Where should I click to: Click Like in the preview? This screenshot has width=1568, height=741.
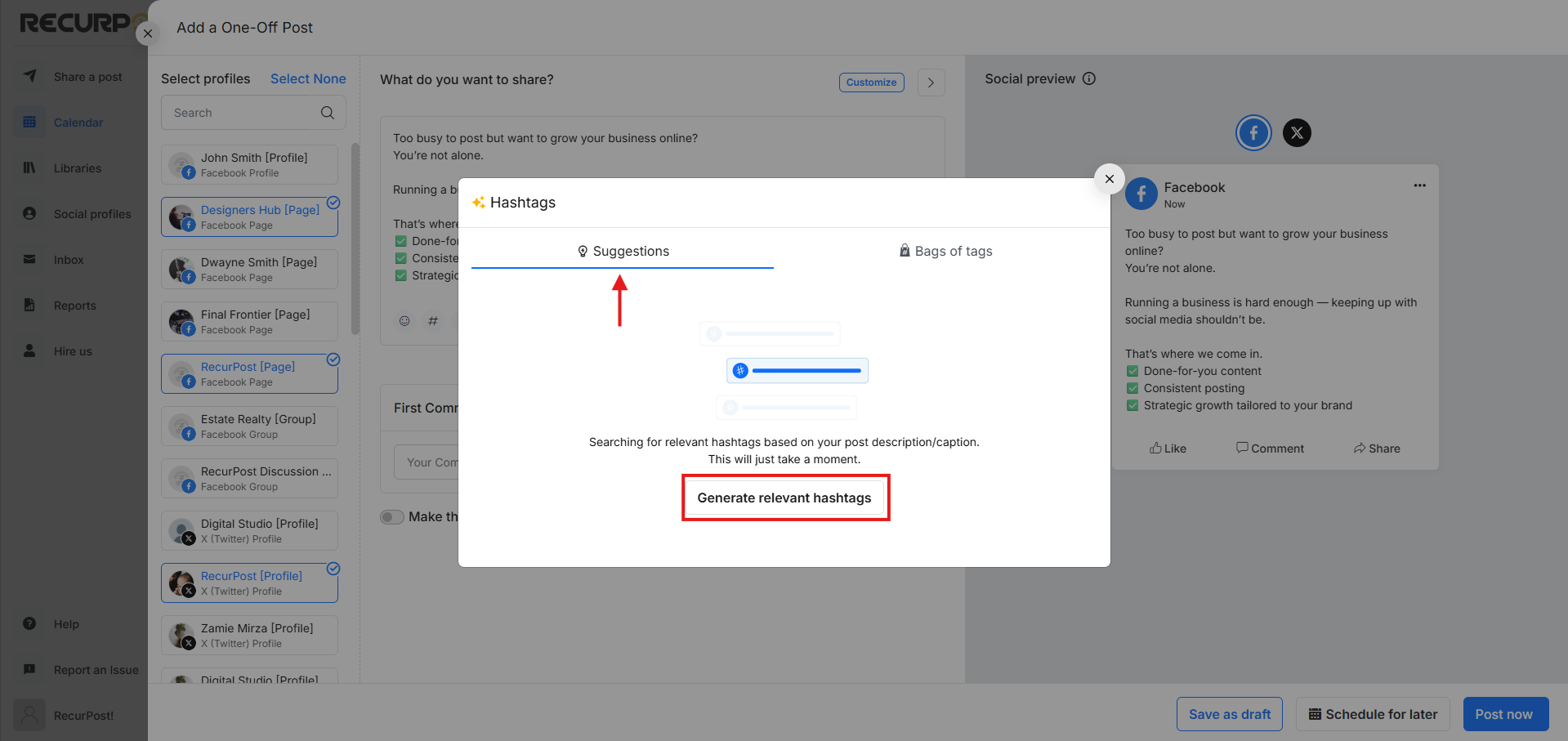click(1168, 449)
